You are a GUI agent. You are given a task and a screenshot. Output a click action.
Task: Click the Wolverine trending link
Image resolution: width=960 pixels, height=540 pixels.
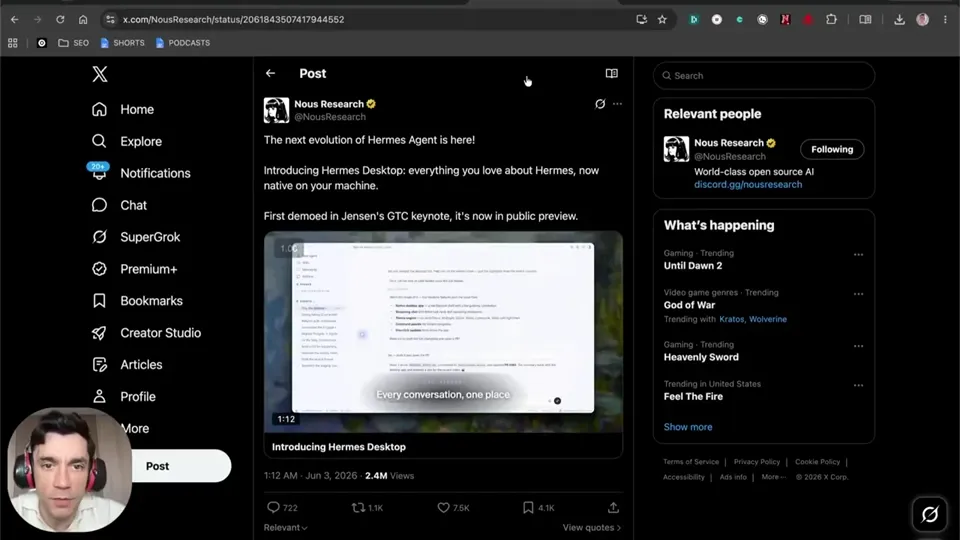pyautogui.click(x=768, y=319)
